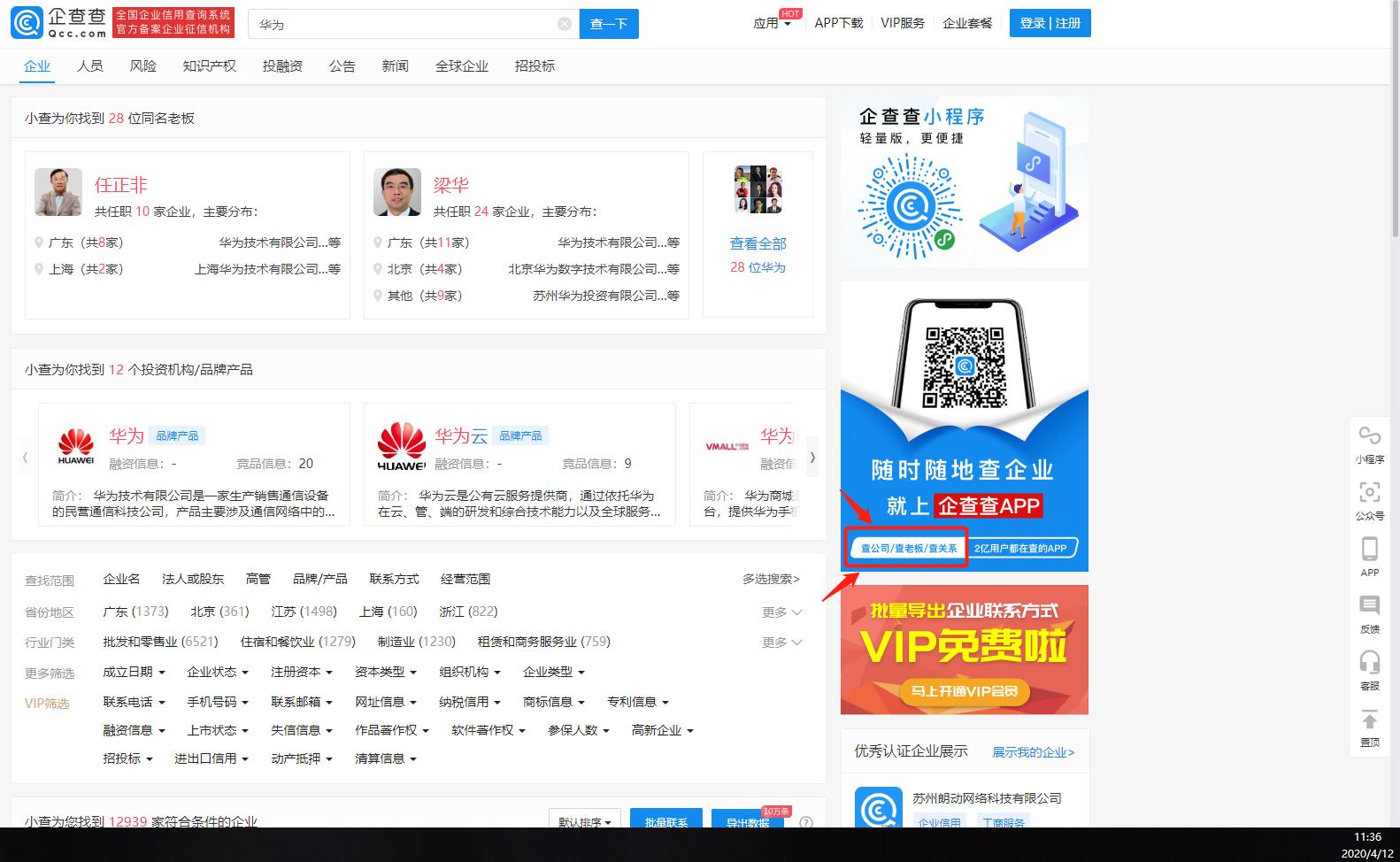Expand the 企业类型 filter dropdown

tap(554, 672)
